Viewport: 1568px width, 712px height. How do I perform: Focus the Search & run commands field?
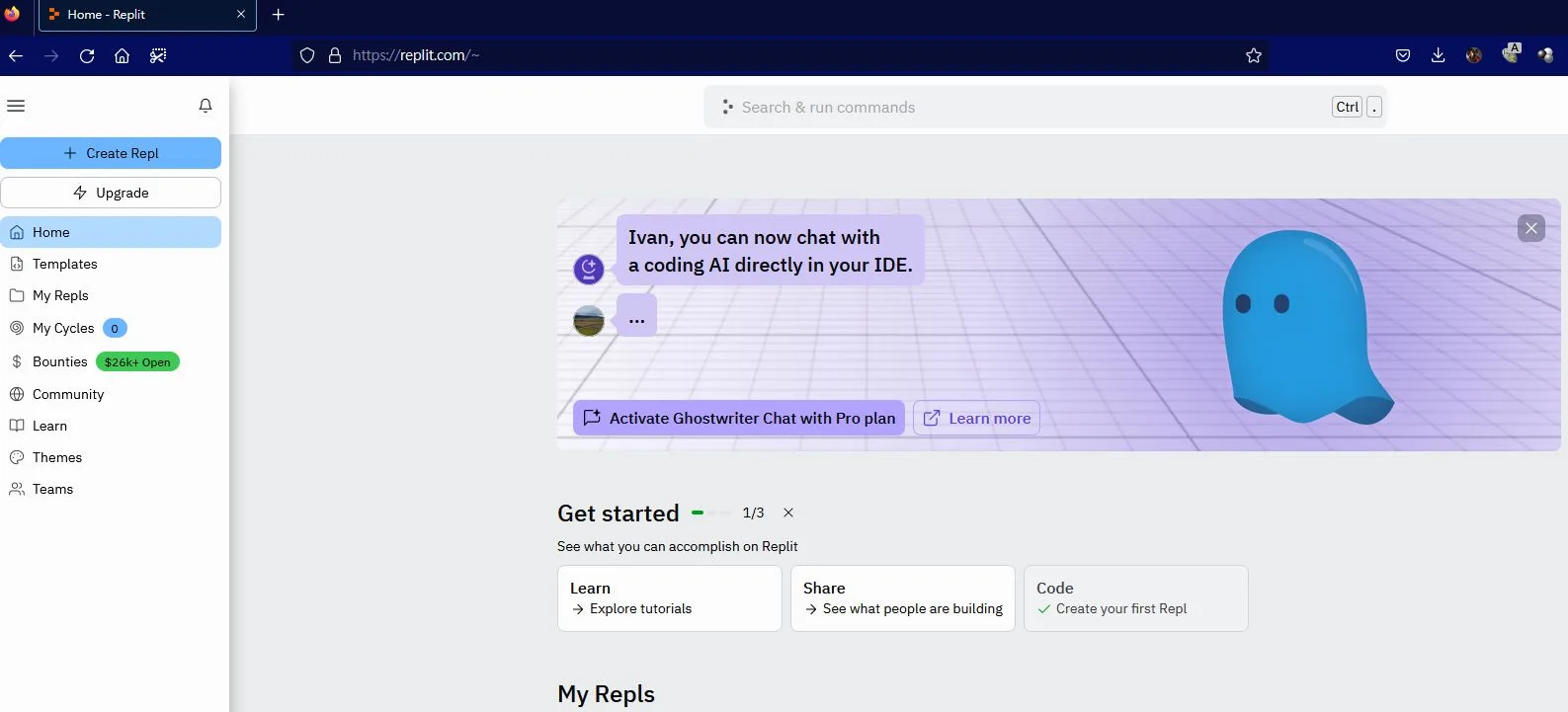click(1045, 107)
